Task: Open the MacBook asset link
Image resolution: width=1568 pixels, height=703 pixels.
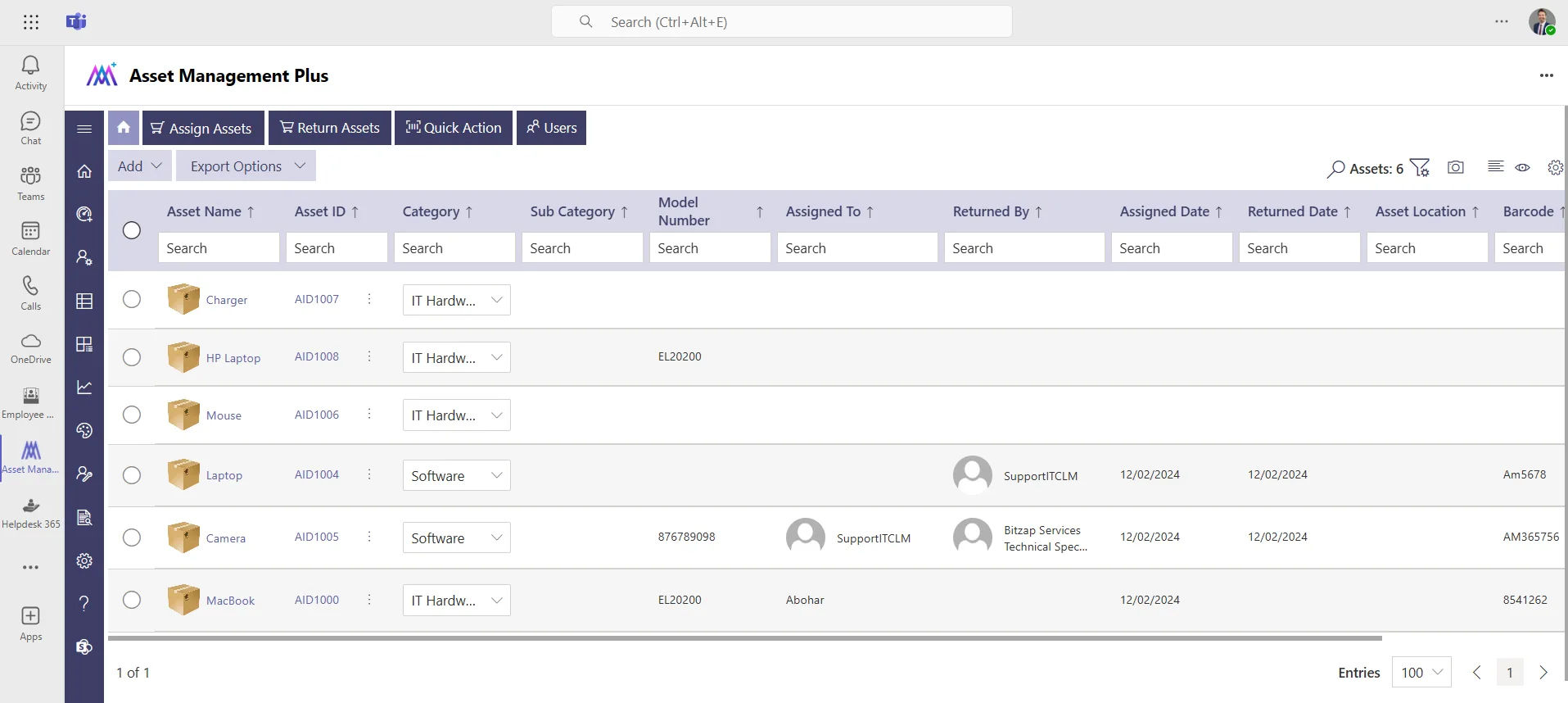Action: [x=230, y=601]
